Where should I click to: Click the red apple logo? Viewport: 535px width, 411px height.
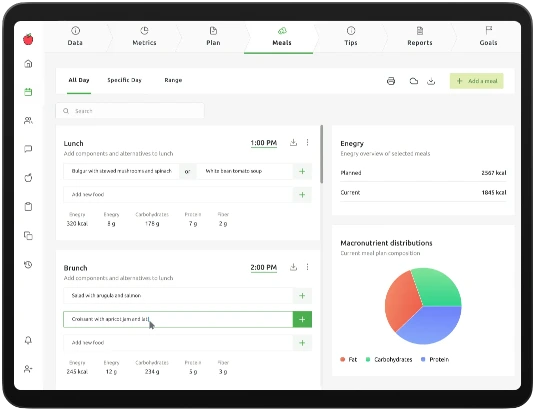[28, 39]
